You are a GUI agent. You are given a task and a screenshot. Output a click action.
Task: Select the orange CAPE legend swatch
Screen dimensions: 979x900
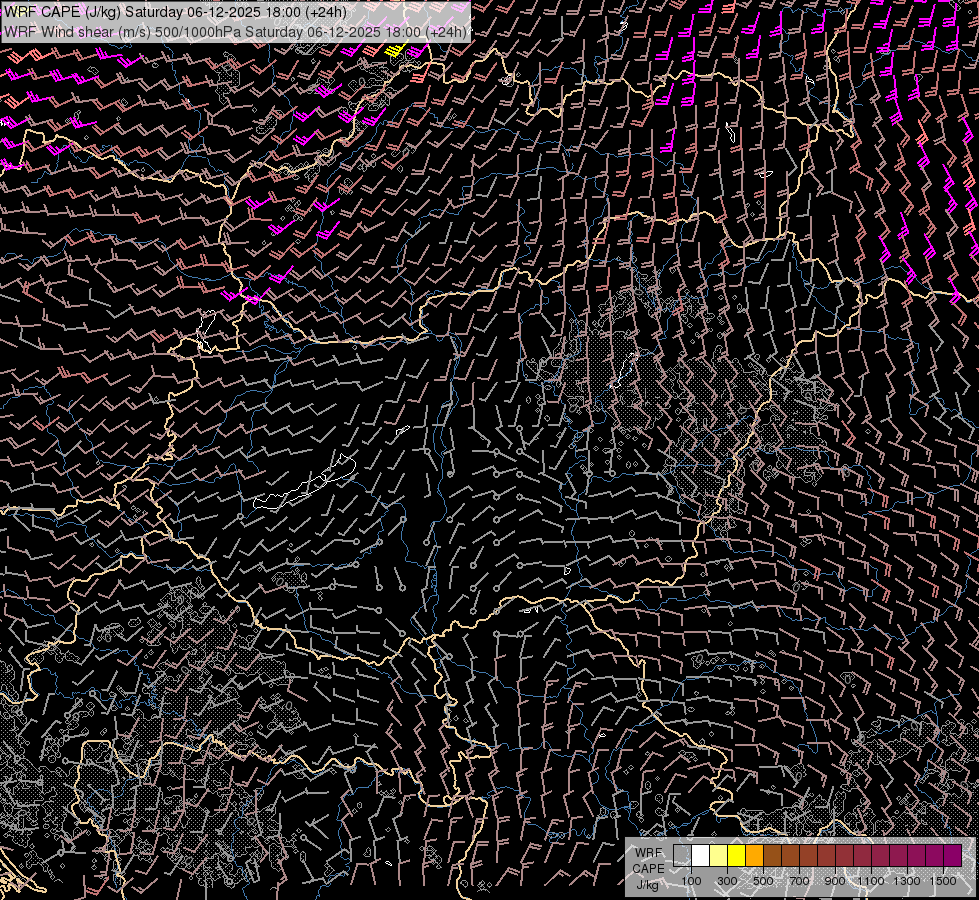click(x=754, y=855)
